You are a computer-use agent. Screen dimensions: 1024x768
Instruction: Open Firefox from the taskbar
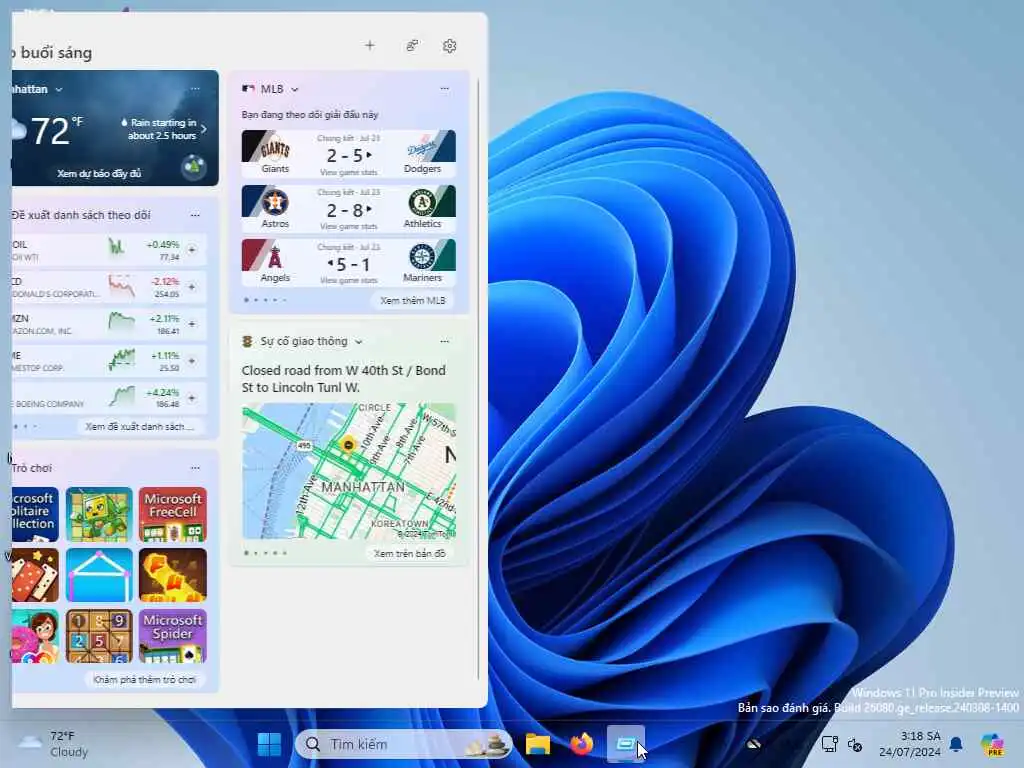coord(581,744)
